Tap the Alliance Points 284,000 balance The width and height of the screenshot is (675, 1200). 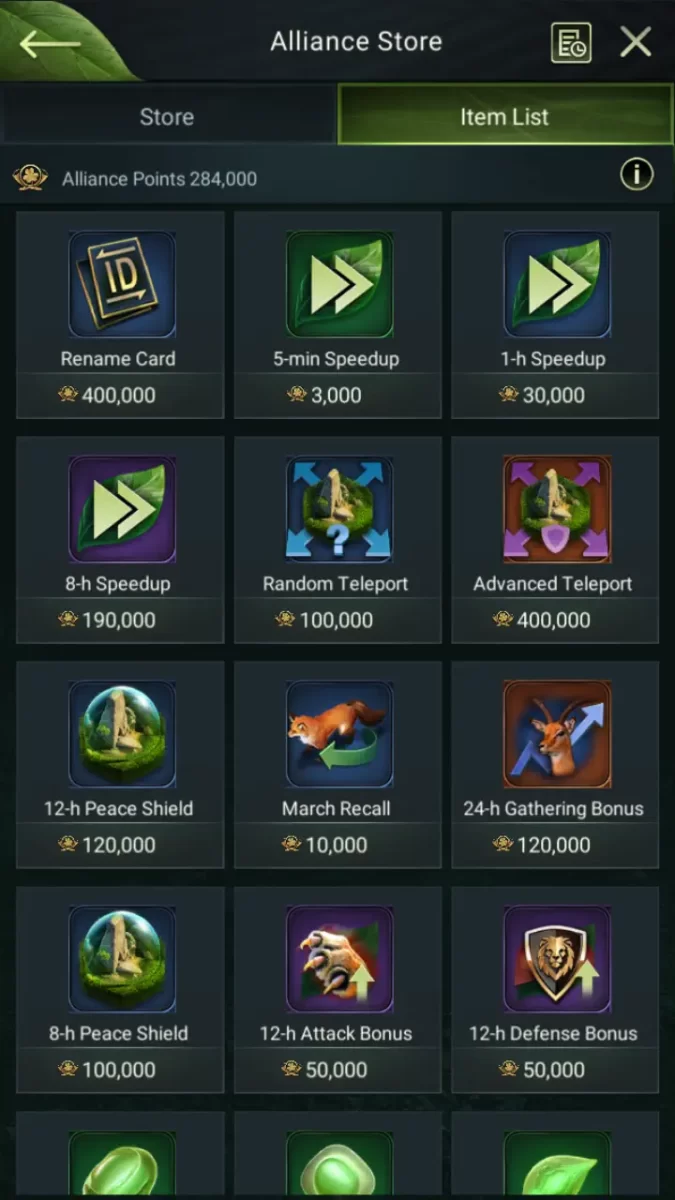tap(159, 179)
